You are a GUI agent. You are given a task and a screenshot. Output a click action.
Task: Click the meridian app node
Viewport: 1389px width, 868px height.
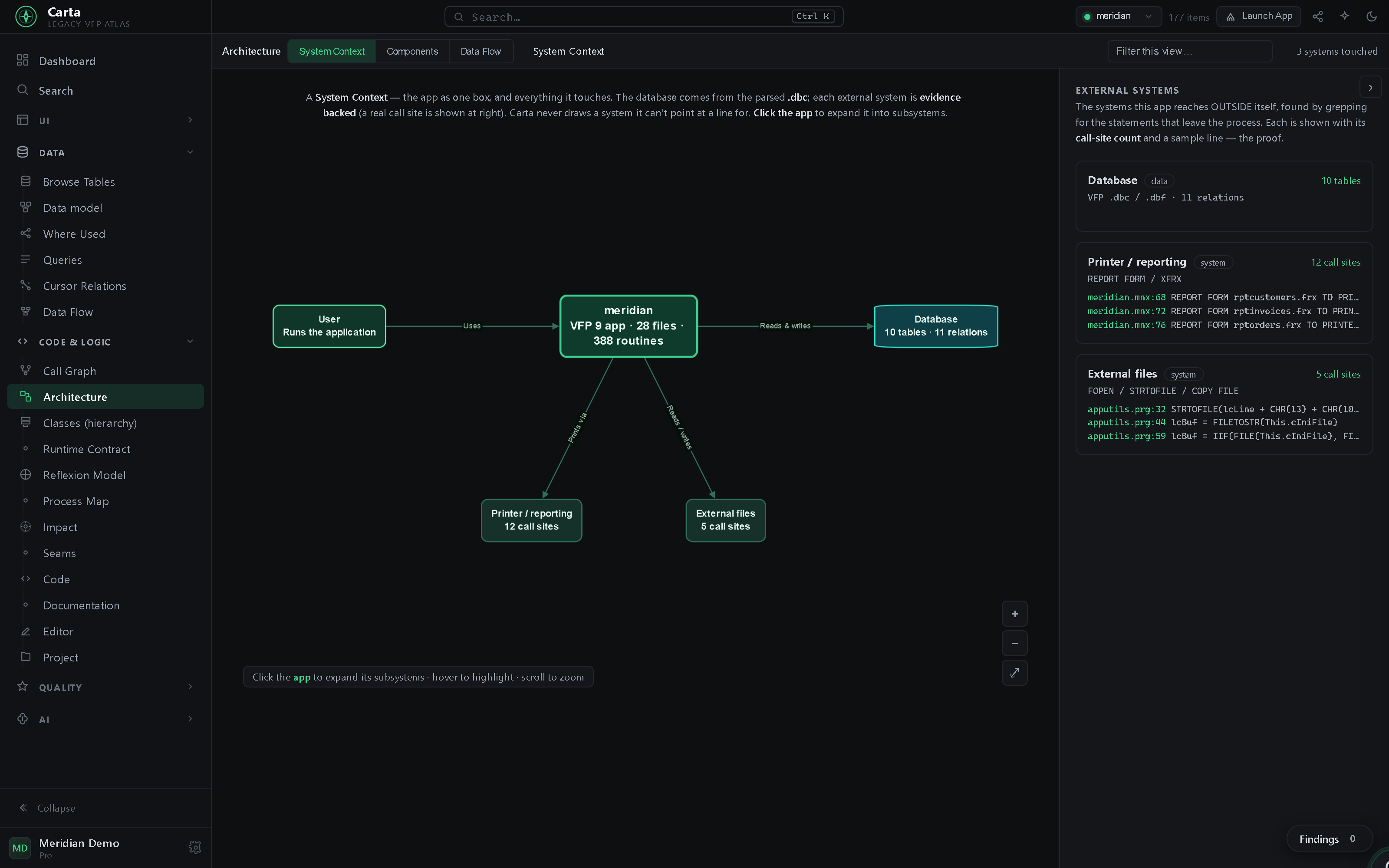(x=629, y=326)
